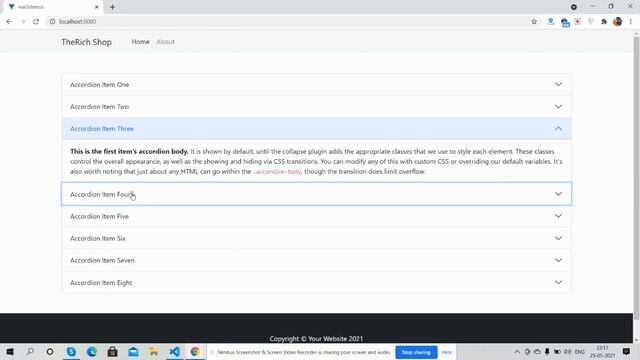Open a new browser tab
Image resolution: width=640 pixels, height=360 pixels.
pyautogui.click(x=112, y=7)
